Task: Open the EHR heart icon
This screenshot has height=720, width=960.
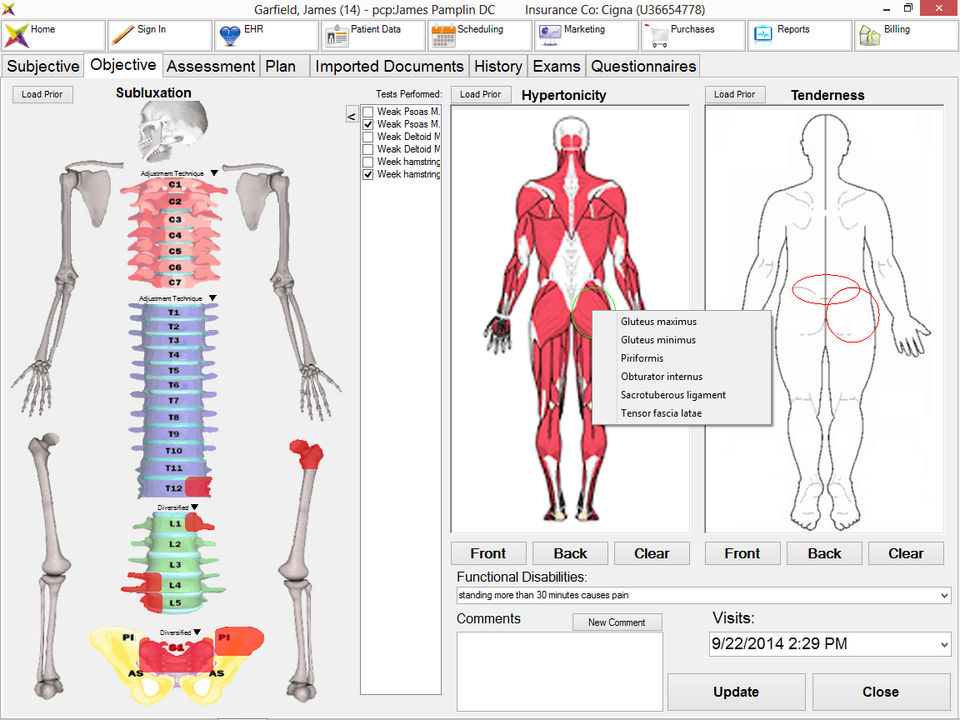Action: [x=230, y=36]
